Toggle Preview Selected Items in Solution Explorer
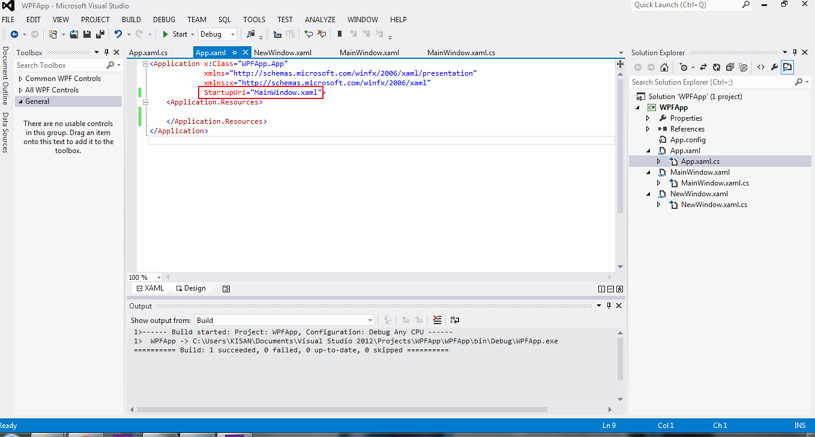 click(x=787, y=68)
